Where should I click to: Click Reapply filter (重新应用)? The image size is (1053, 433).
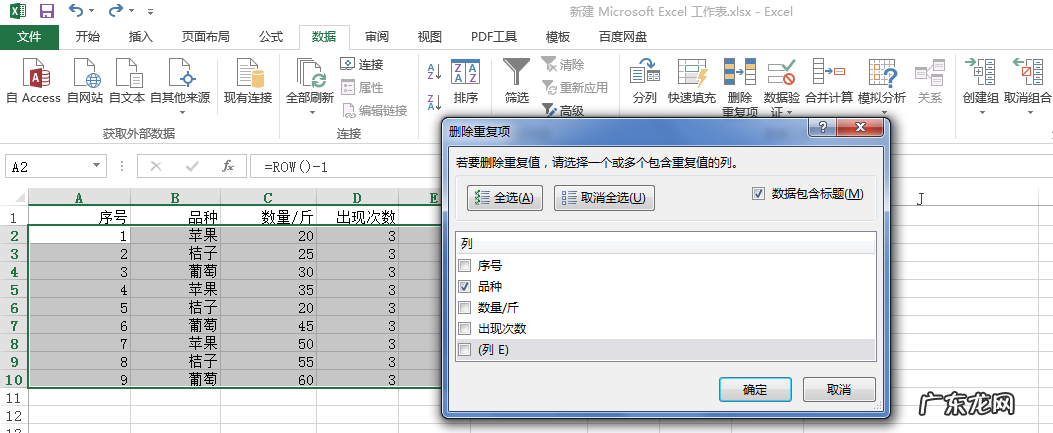pos(574,87)
